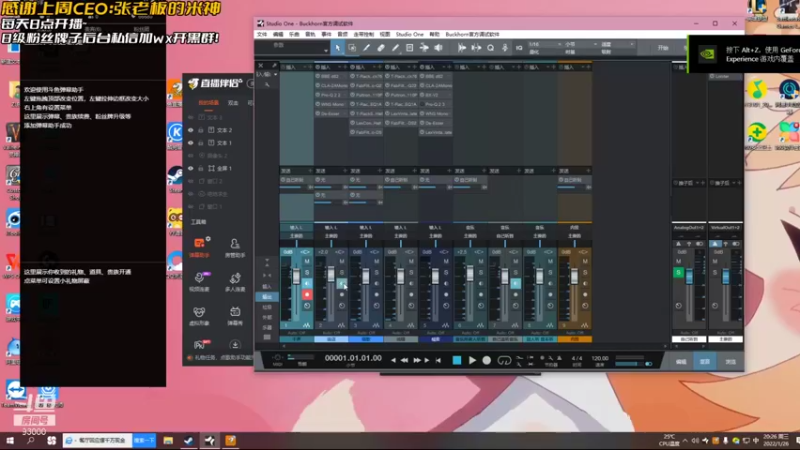Open the 小节 timebase dropdown
Viewport: 800px width, 450px height.
click(581, 44)
